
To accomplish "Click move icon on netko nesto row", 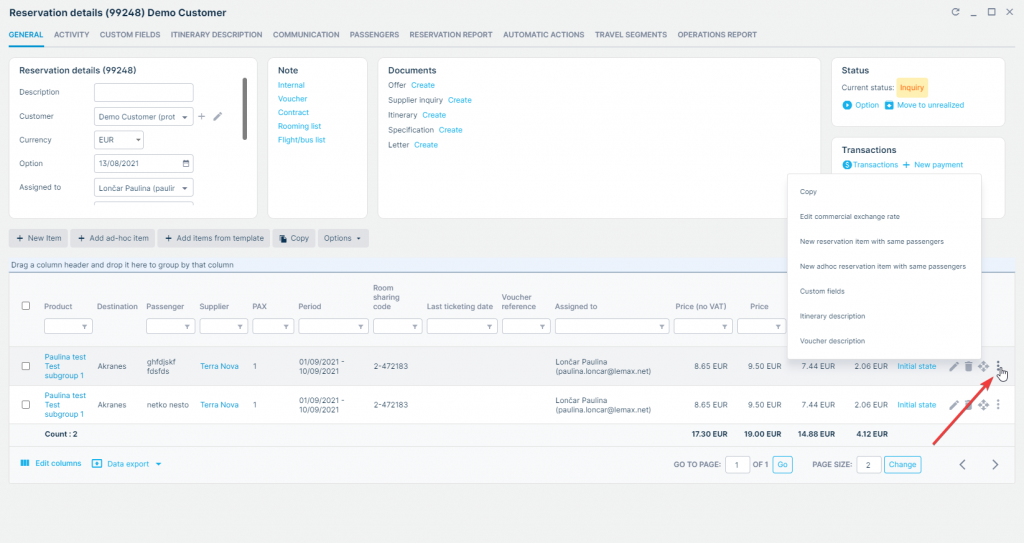I will click(x=984, y=405).
